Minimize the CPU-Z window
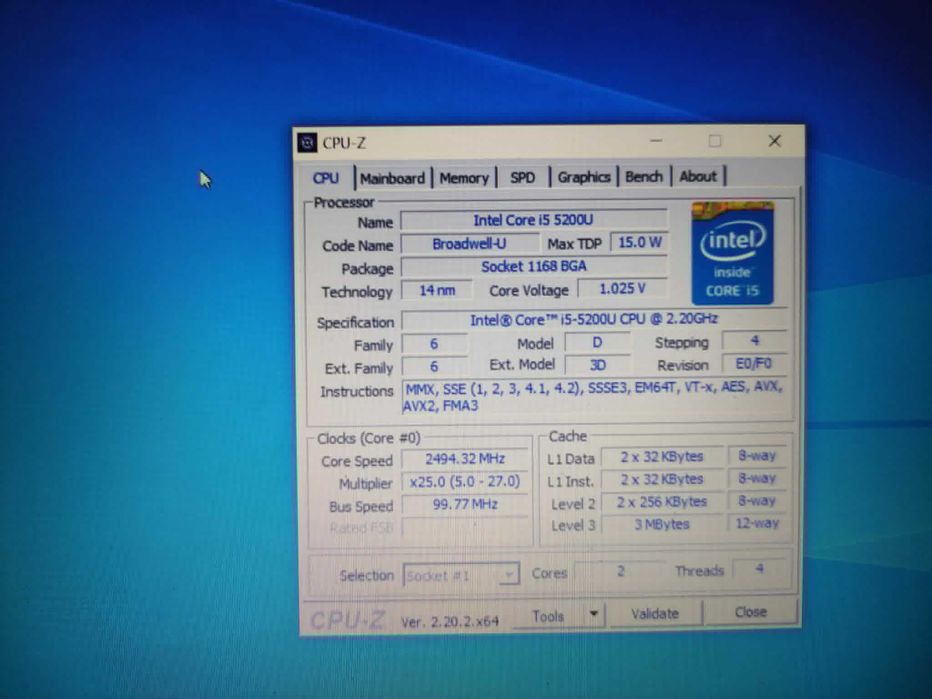 click(656, 141)
